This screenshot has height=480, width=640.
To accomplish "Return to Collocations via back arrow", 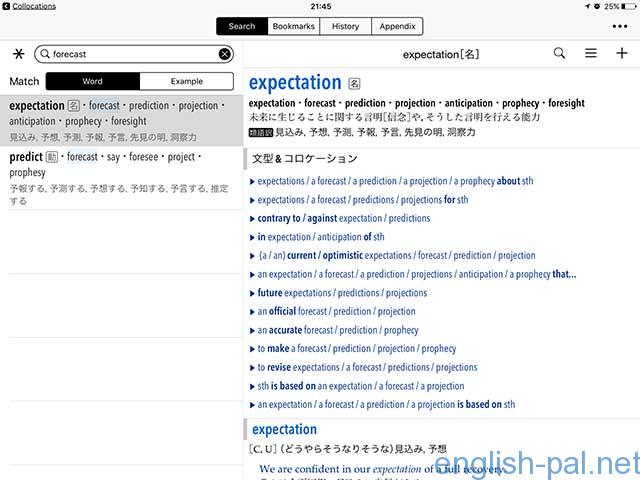I will [x=7, y=7].
